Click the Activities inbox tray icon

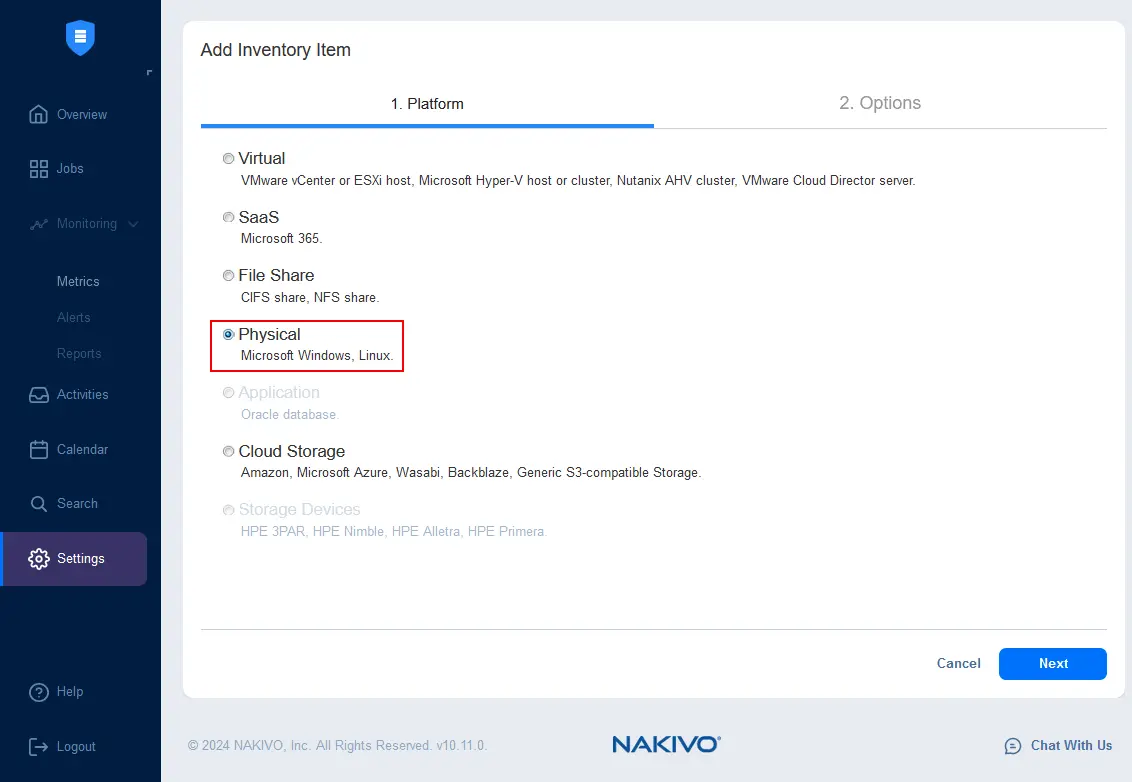tap(39, 395)
